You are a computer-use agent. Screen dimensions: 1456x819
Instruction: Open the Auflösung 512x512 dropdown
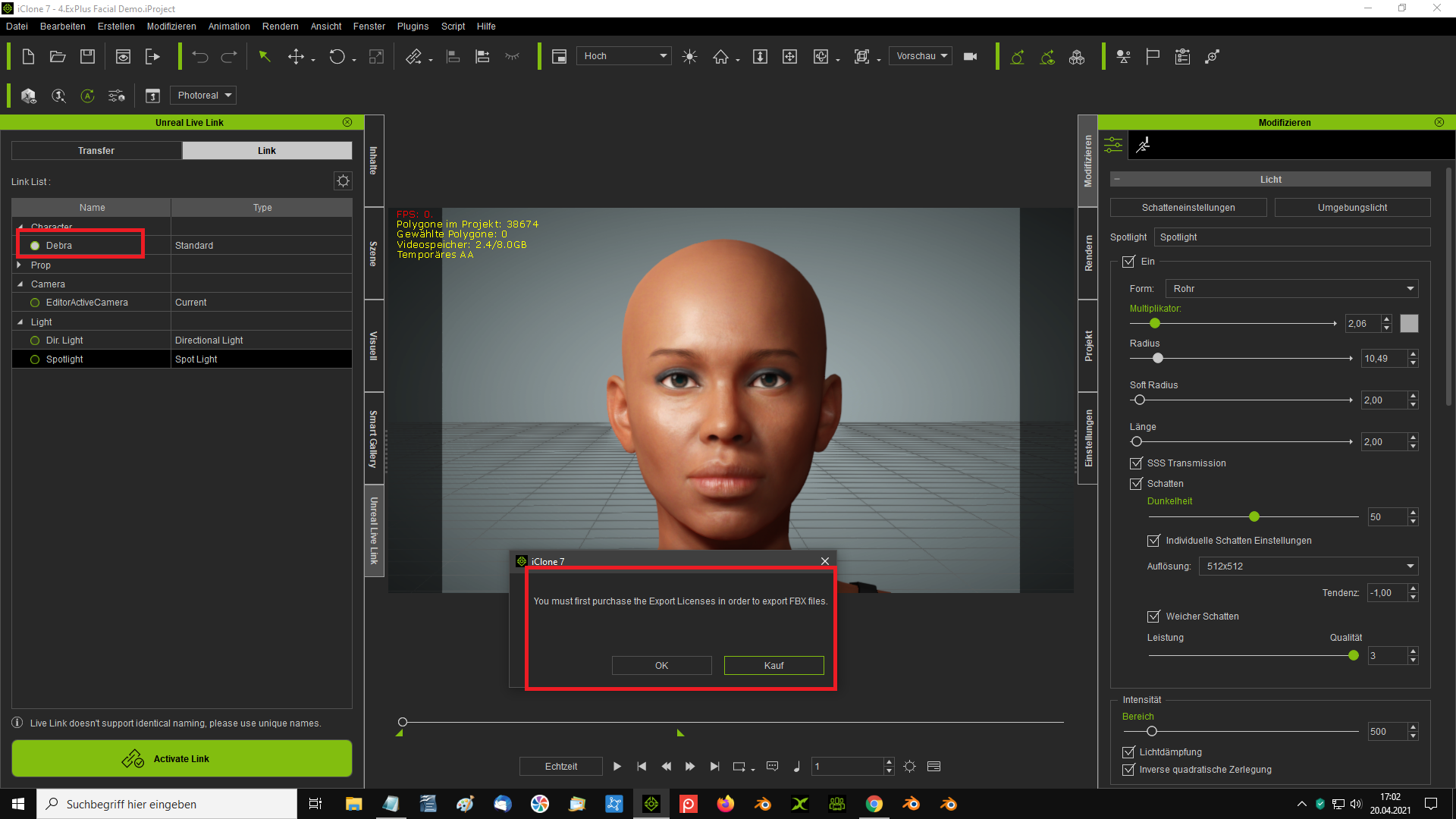coord(1308,566)
